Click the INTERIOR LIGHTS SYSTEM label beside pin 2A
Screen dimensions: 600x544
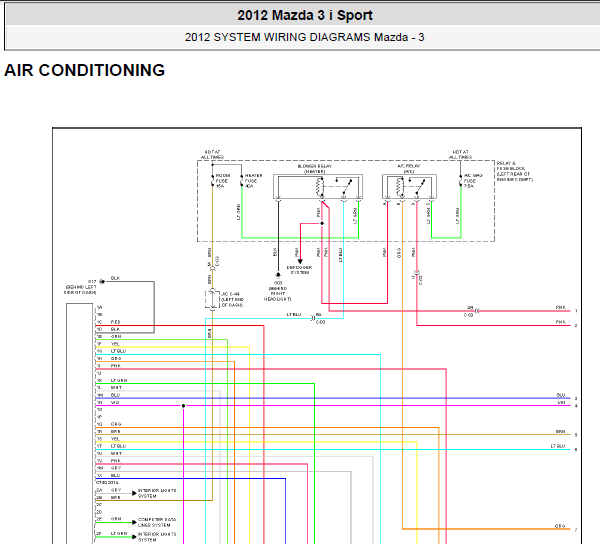[157, 493]
